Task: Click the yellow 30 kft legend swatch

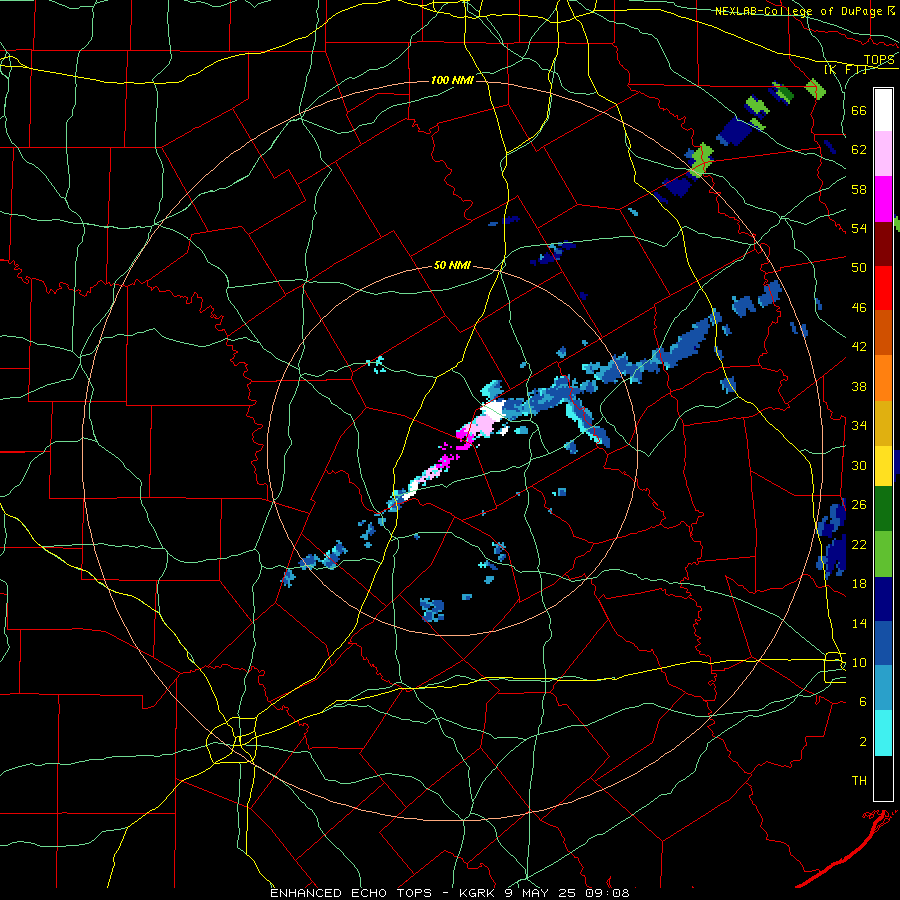Action: pyautogui.click(x=883, y=466)
